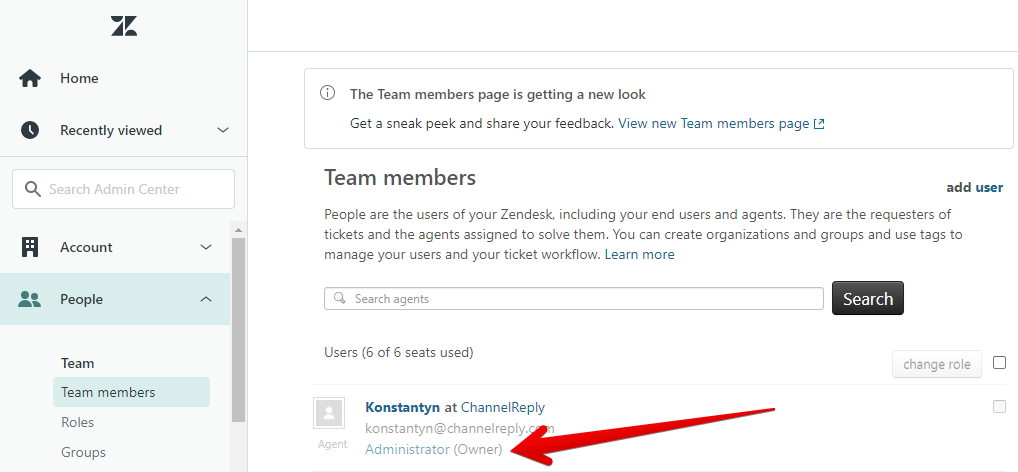Open Konstantyn's user profile link
The image size is (1018, 472).
[402, 407]
